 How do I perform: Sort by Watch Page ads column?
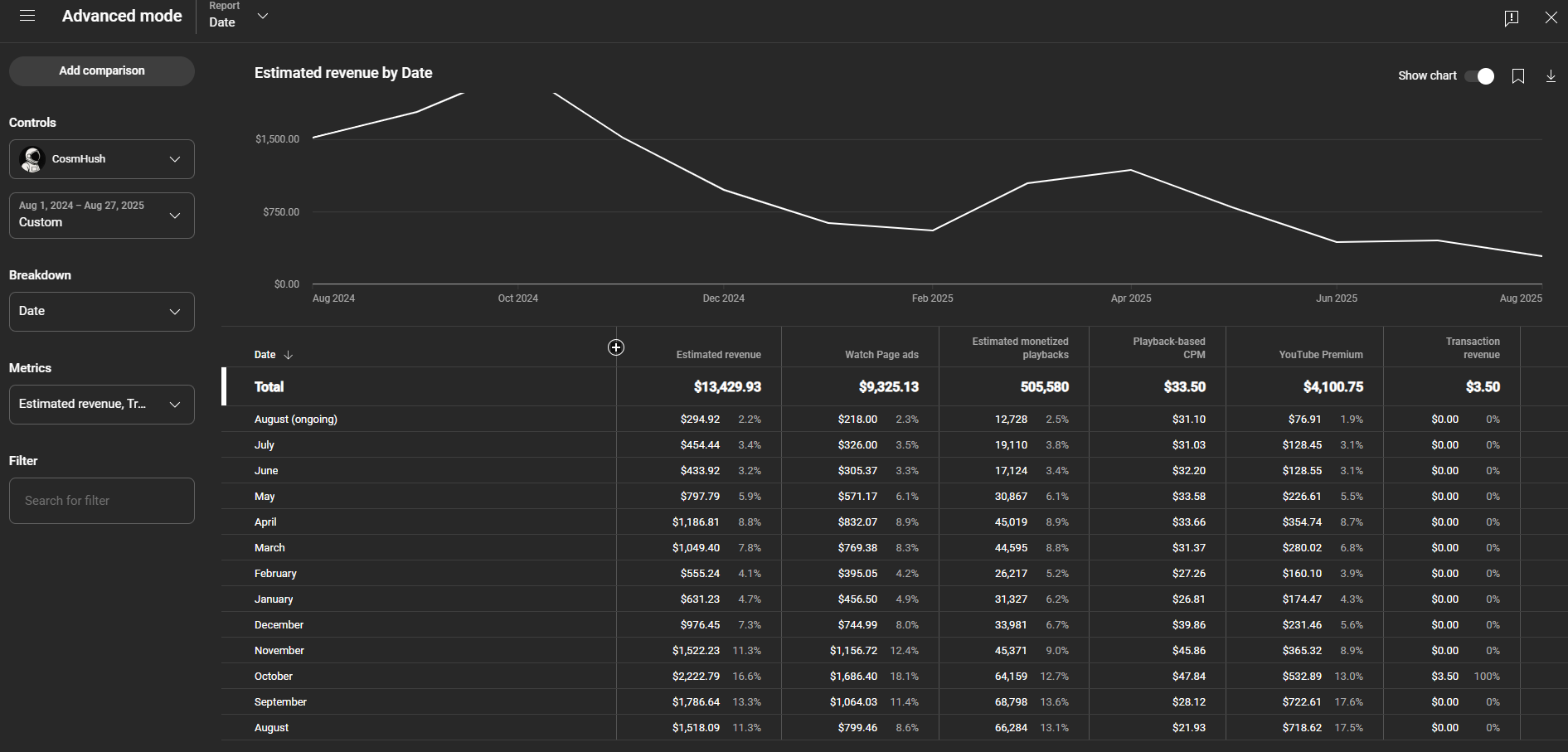pos(881,355)
